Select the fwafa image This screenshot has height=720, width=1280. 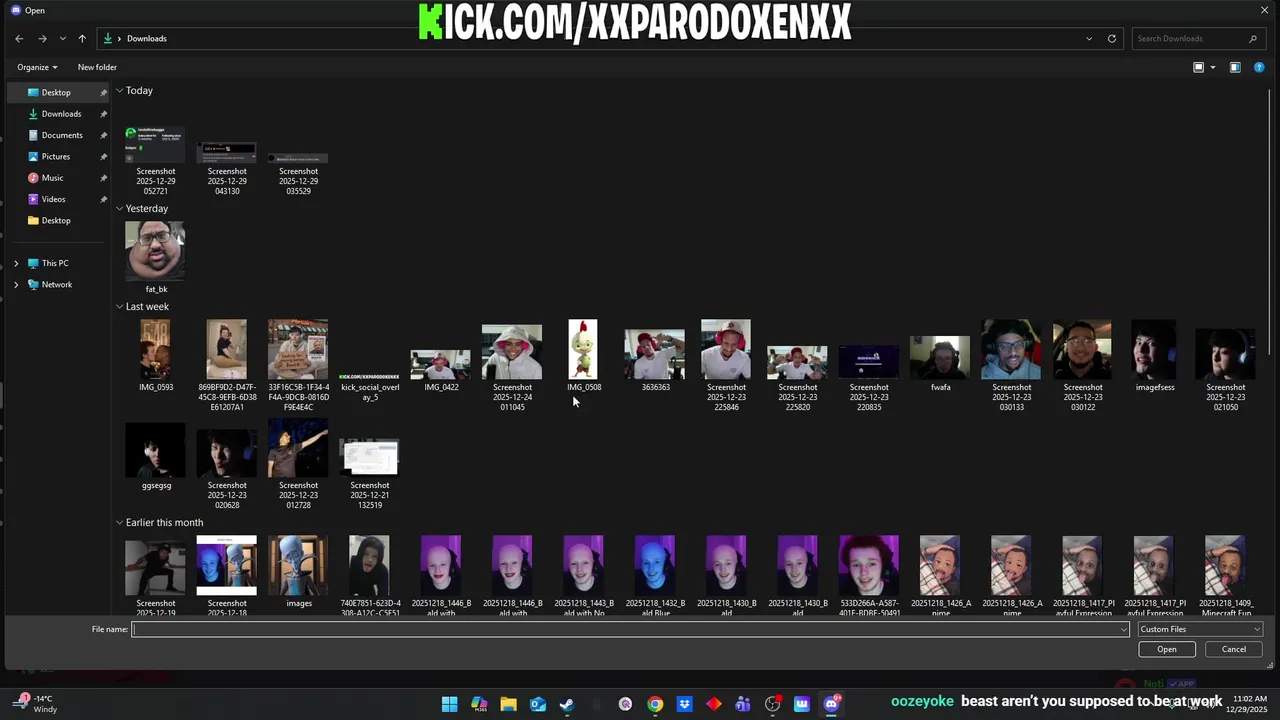click(x=940, y=362)
